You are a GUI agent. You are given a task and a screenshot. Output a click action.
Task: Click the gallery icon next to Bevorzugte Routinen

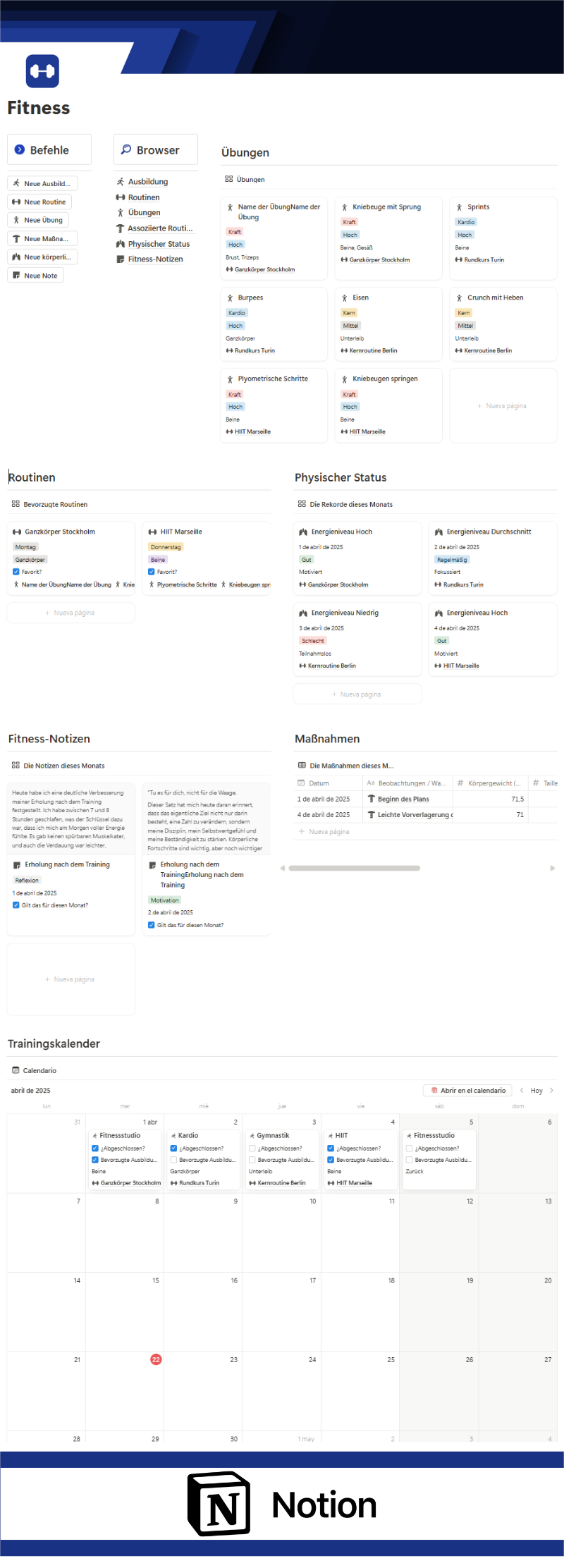pyautogui.click(x=16, y=504)
